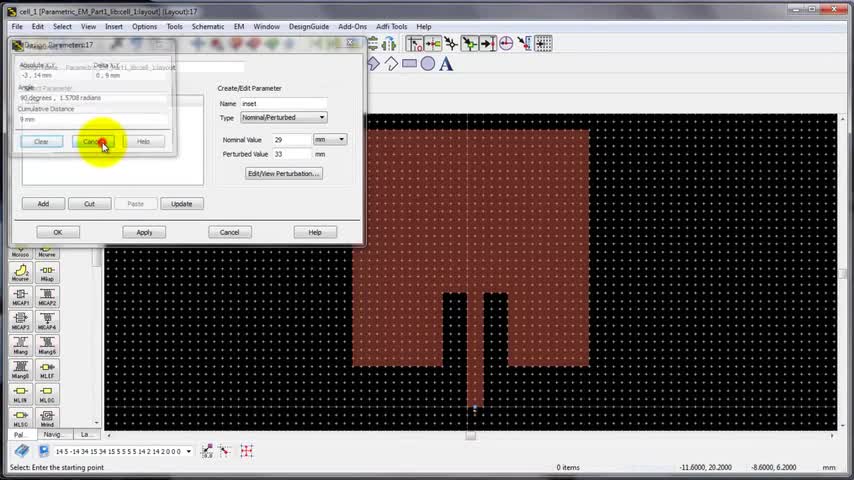
Task: Switch to the Navig... panel tab
Action: [x=53, y=434]
